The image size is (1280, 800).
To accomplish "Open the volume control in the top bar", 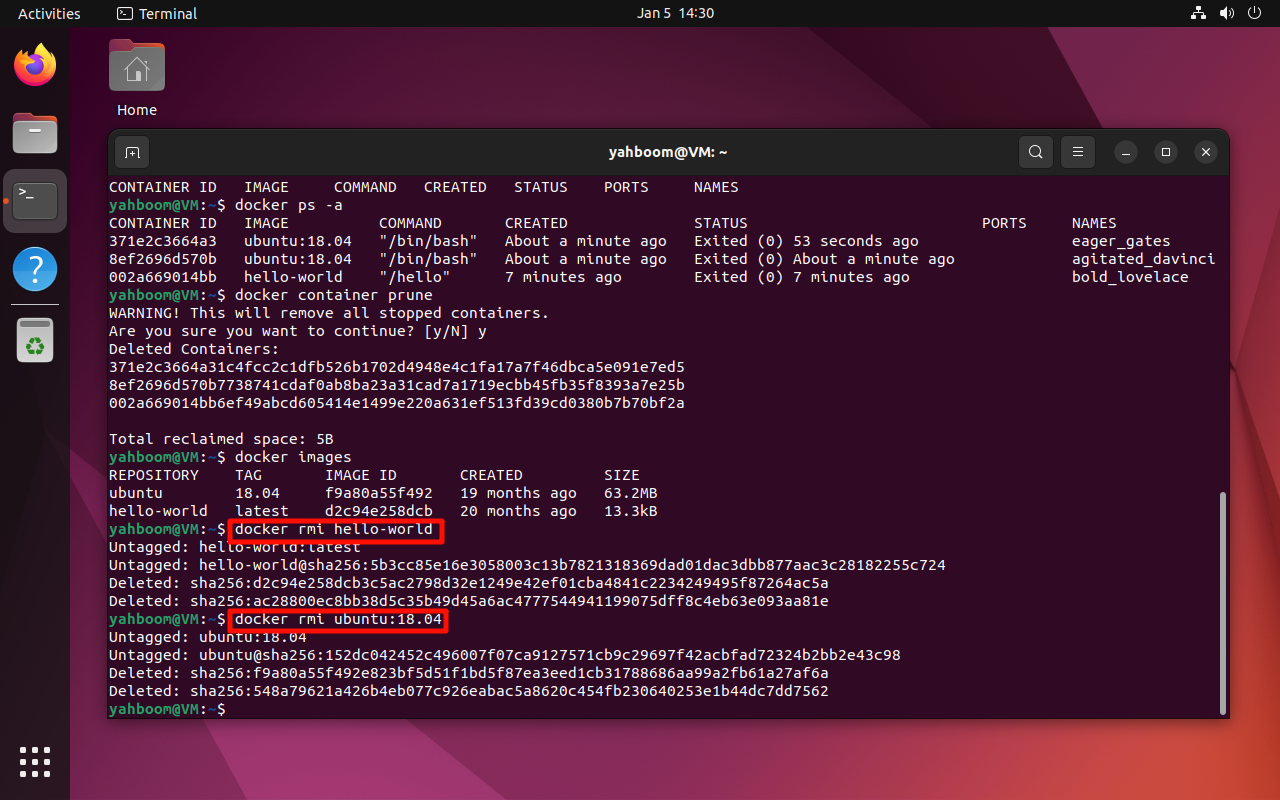I will [x=1226, y=13].
